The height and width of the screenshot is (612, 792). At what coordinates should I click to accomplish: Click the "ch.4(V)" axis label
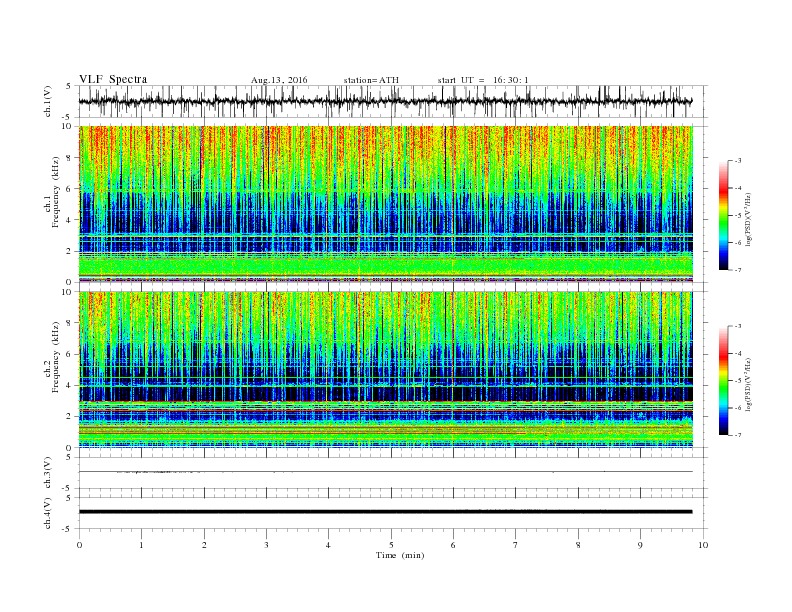[48, 513]
